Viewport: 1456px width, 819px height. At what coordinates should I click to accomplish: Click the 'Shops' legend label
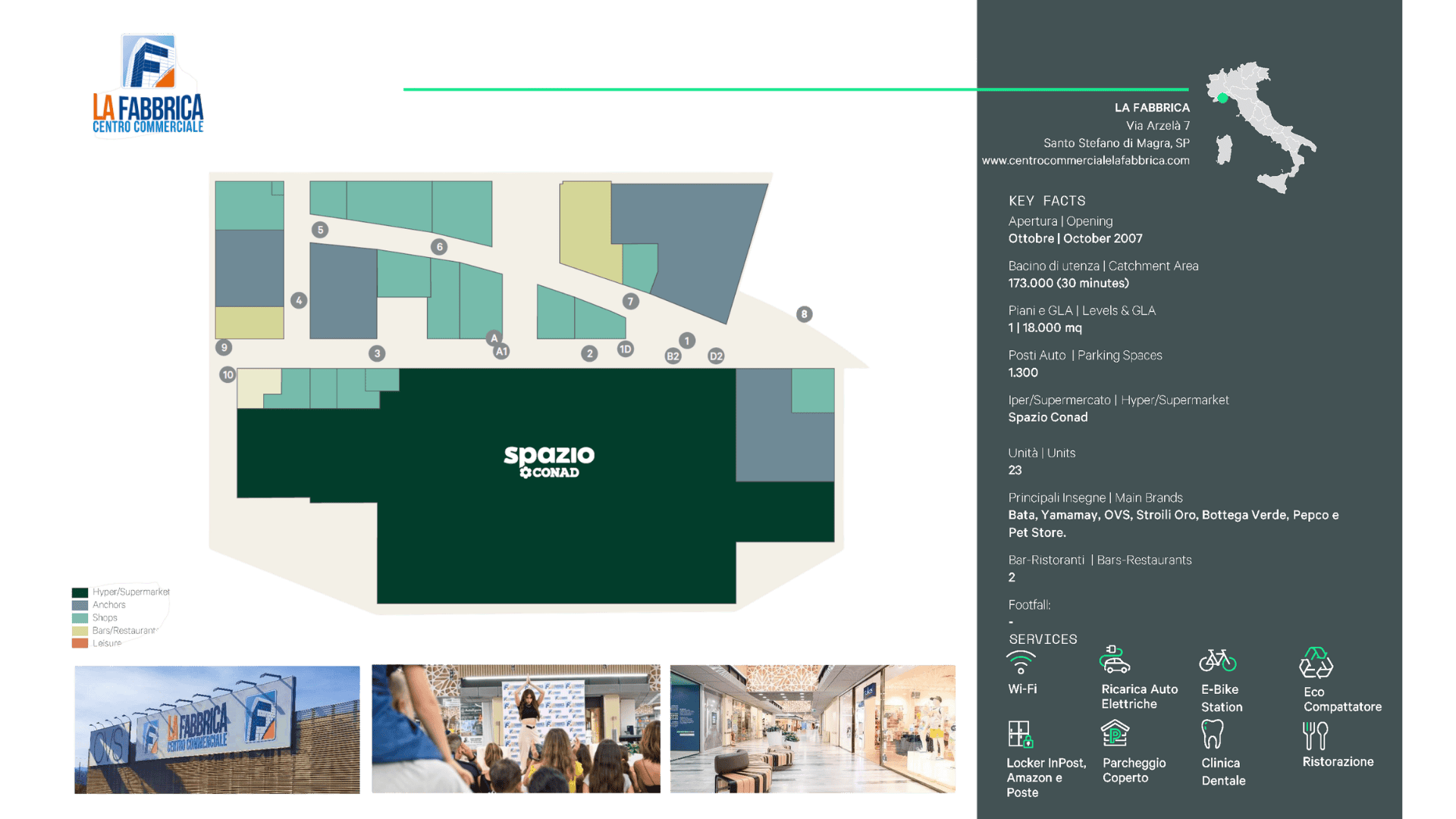105,618
